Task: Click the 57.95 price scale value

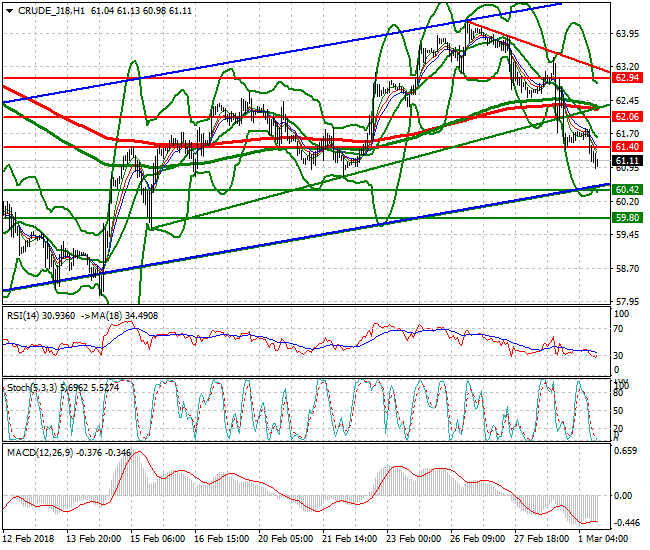Action: click(627, 302)
